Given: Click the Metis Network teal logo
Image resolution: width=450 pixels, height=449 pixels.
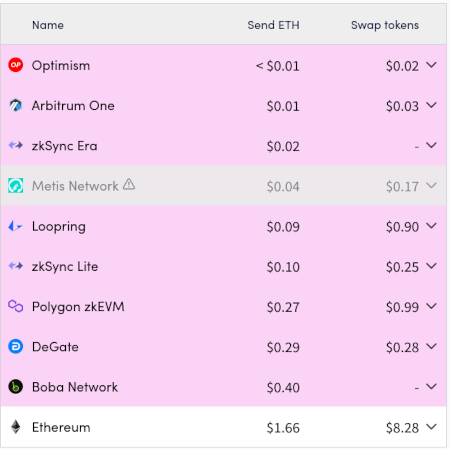Looking at the screenshot, I should (x=15, y=186).
